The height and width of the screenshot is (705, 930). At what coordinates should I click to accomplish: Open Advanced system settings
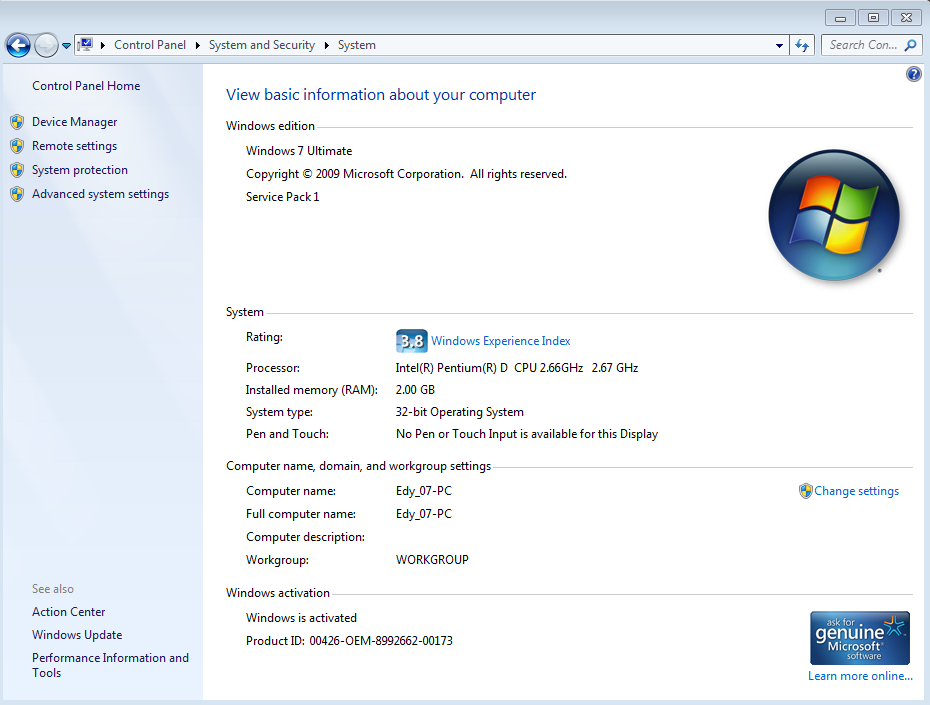point(100,194)
